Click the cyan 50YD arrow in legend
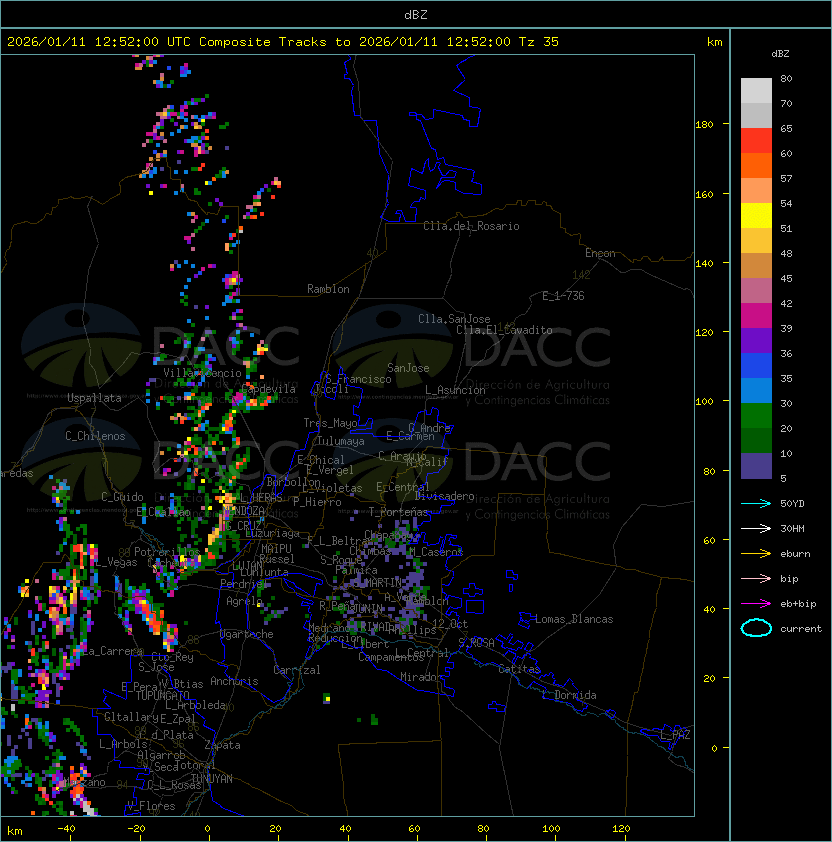This screenshot has height=842, width=832. click(756, 503)
